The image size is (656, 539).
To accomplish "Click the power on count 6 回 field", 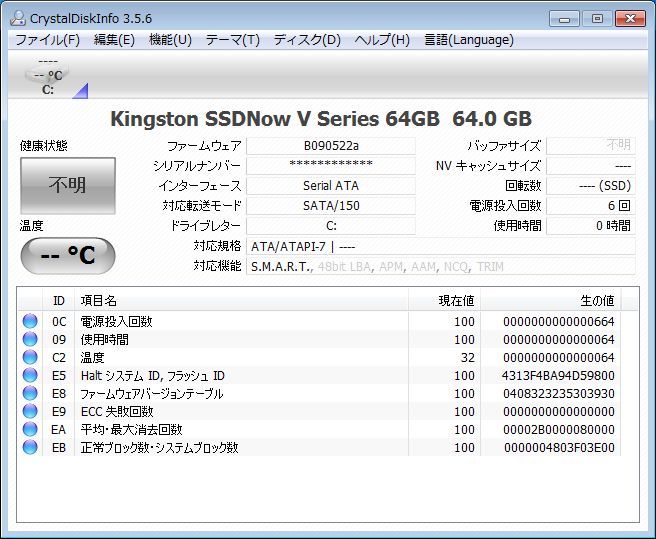I will tap(591, 206).
